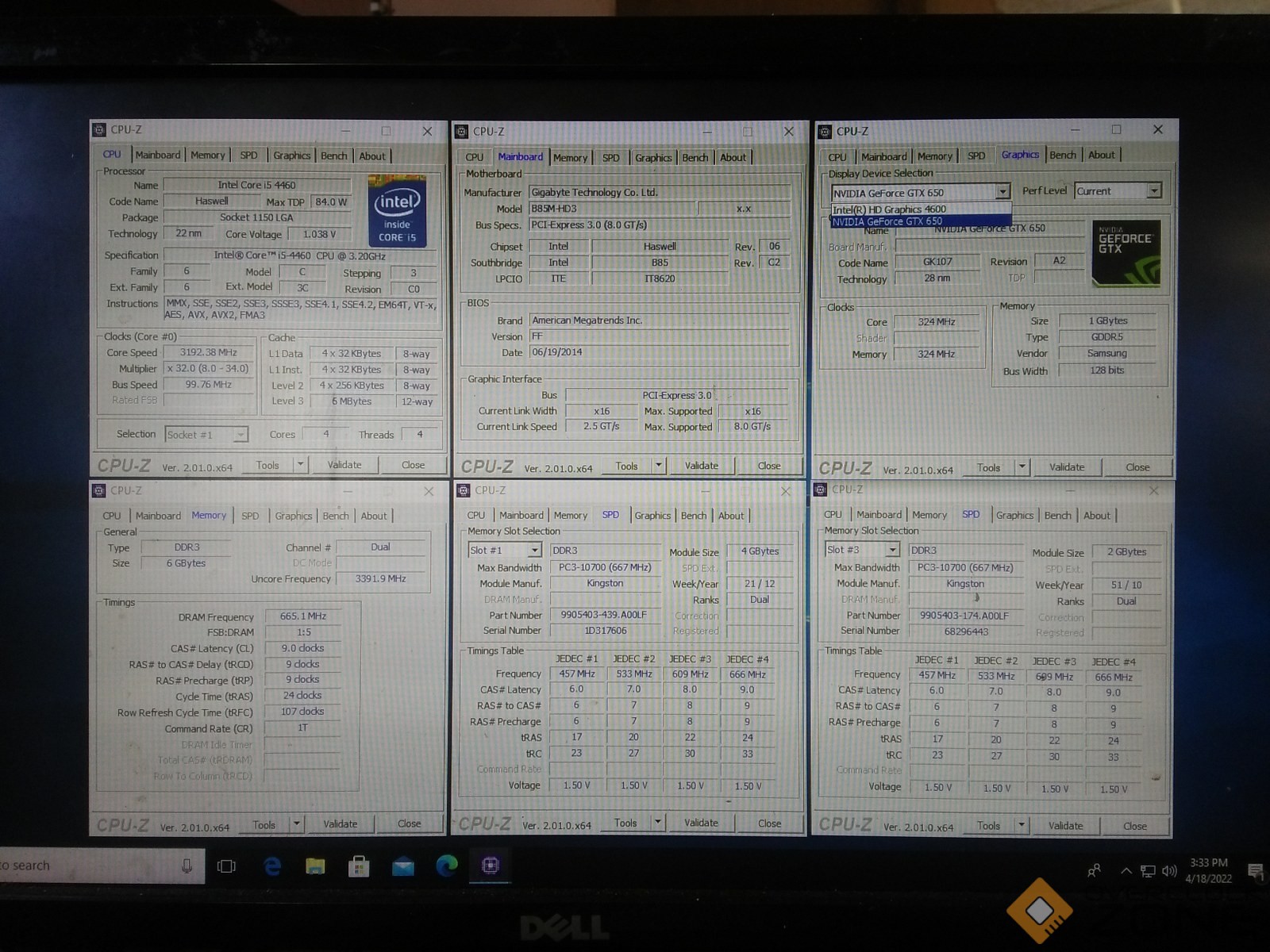This screenshot has height=952, width=1270.
Task: Click the 1 GBytes memory size value
Action: pos(1107,321)
